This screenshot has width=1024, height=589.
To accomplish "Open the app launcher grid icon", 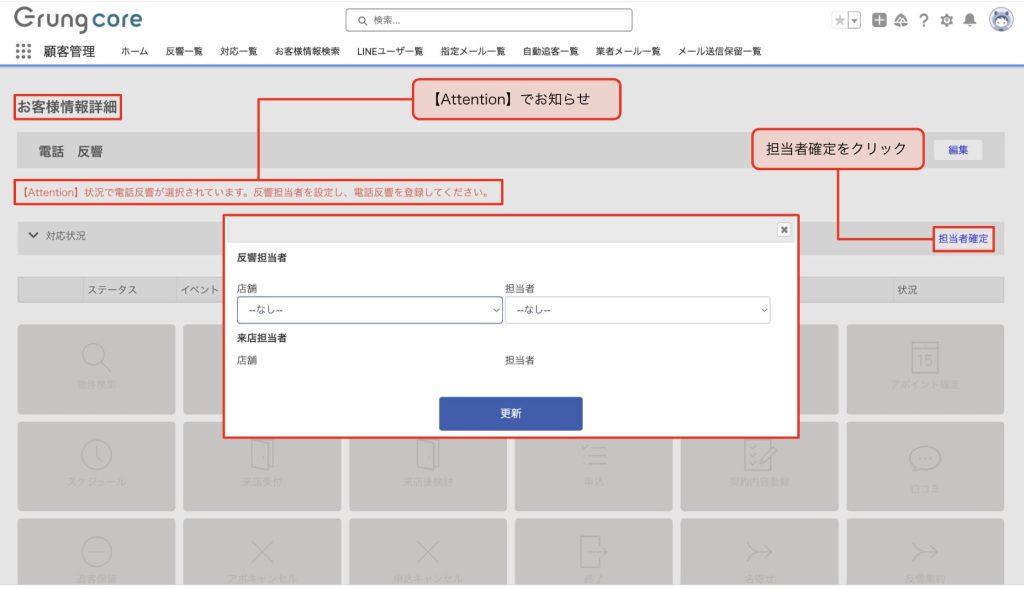I will pyautogui.click(x=23, y=51).
